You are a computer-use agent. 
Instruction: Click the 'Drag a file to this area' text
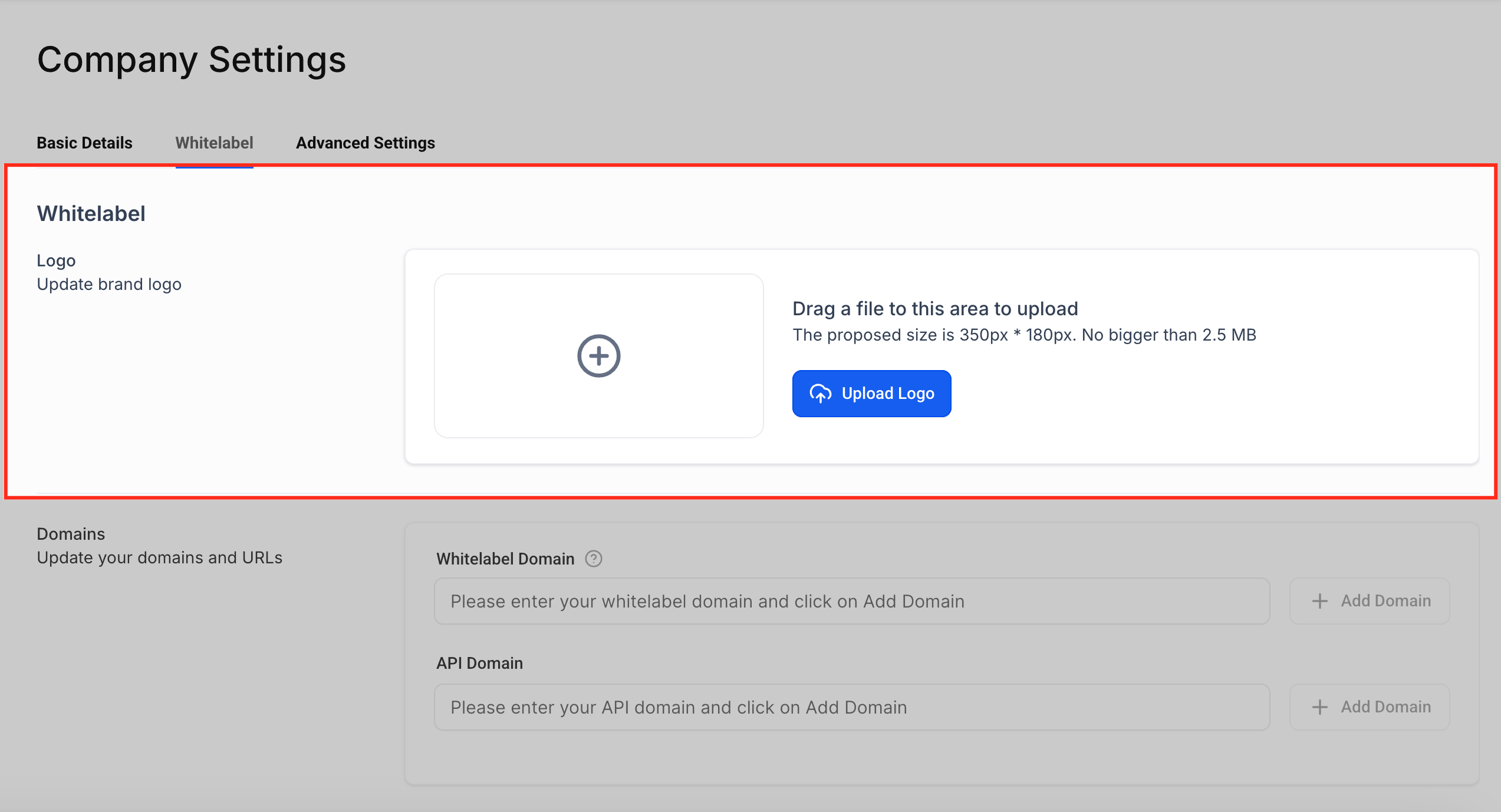934,309
